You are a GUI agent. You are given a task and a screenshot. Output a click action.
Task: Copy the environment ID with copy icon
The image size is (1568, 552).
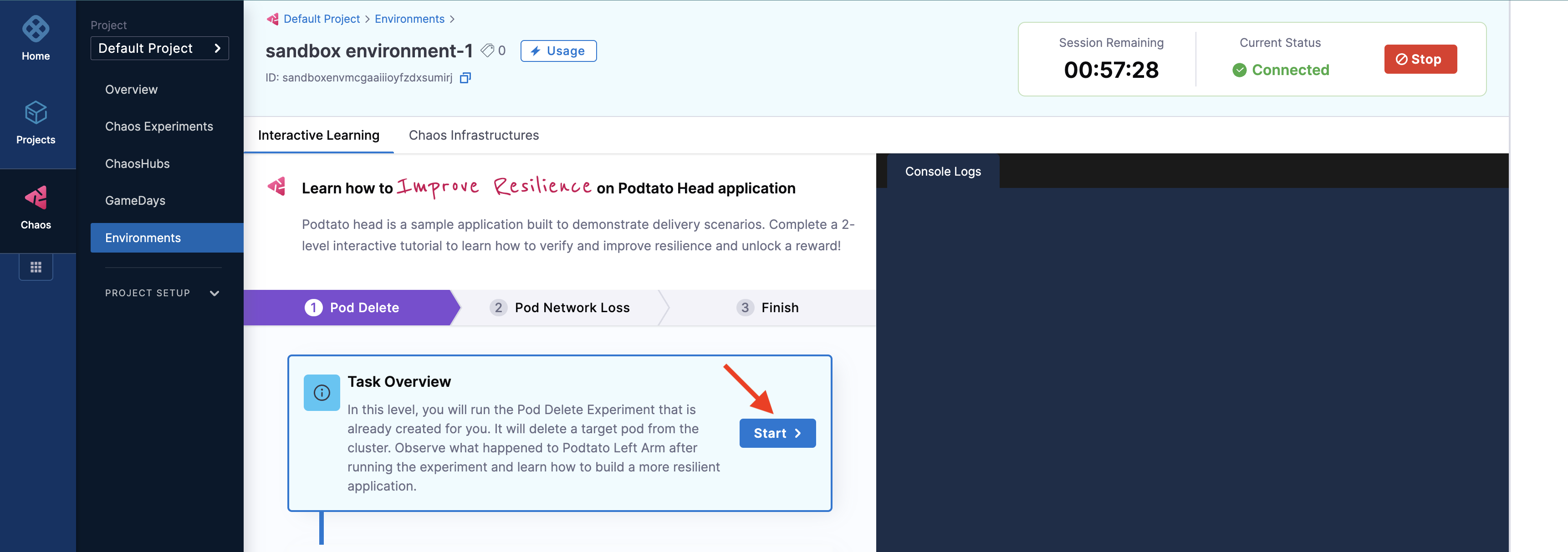465,78
